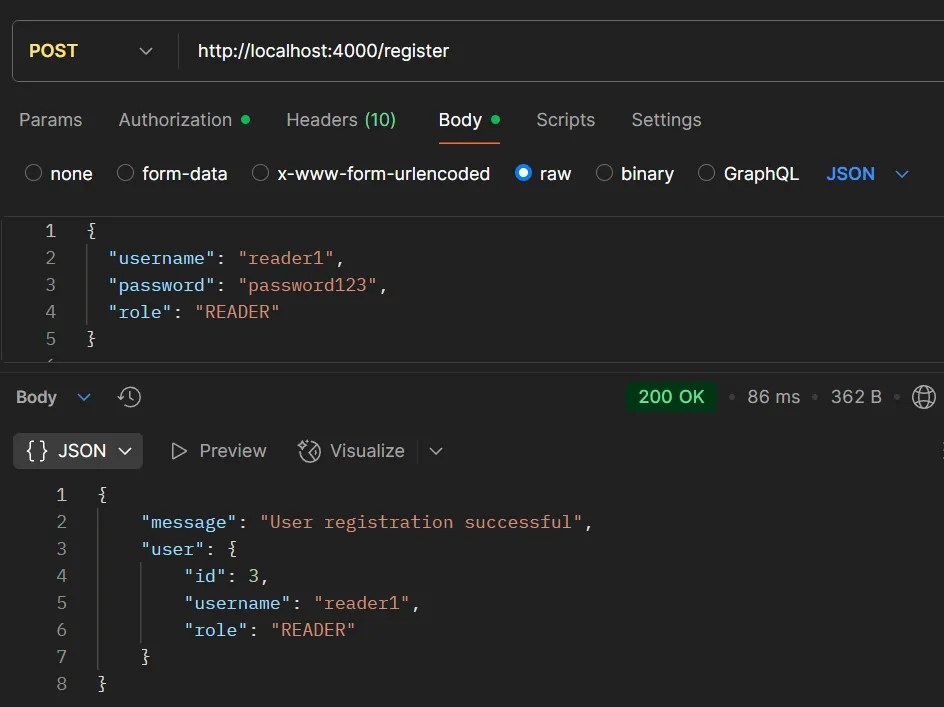Image resolution: width=944 pixels, height=707 pixels.
Task: Click the Preview label
Action: (231, 451)
